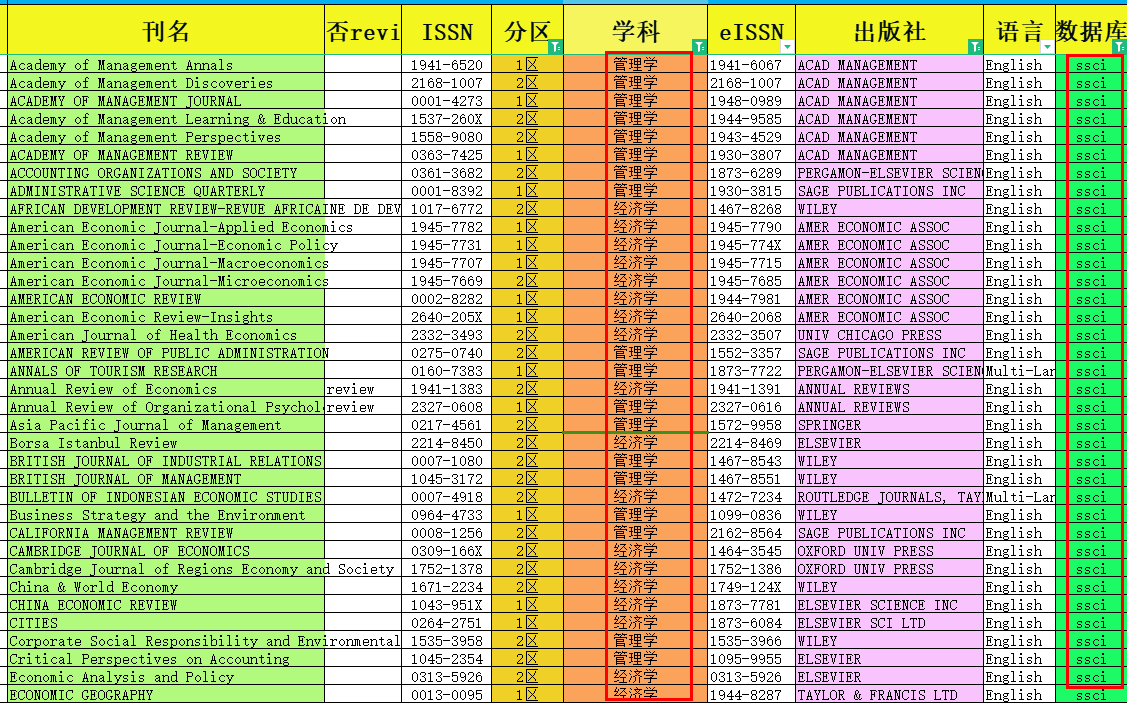Viewport: 1127px width, 703px height.
Task: Select 经济学 cell in AFRICAN DEVELOPMENT REVIEW row
Action: pyautogui.click(x=635, y=208)
